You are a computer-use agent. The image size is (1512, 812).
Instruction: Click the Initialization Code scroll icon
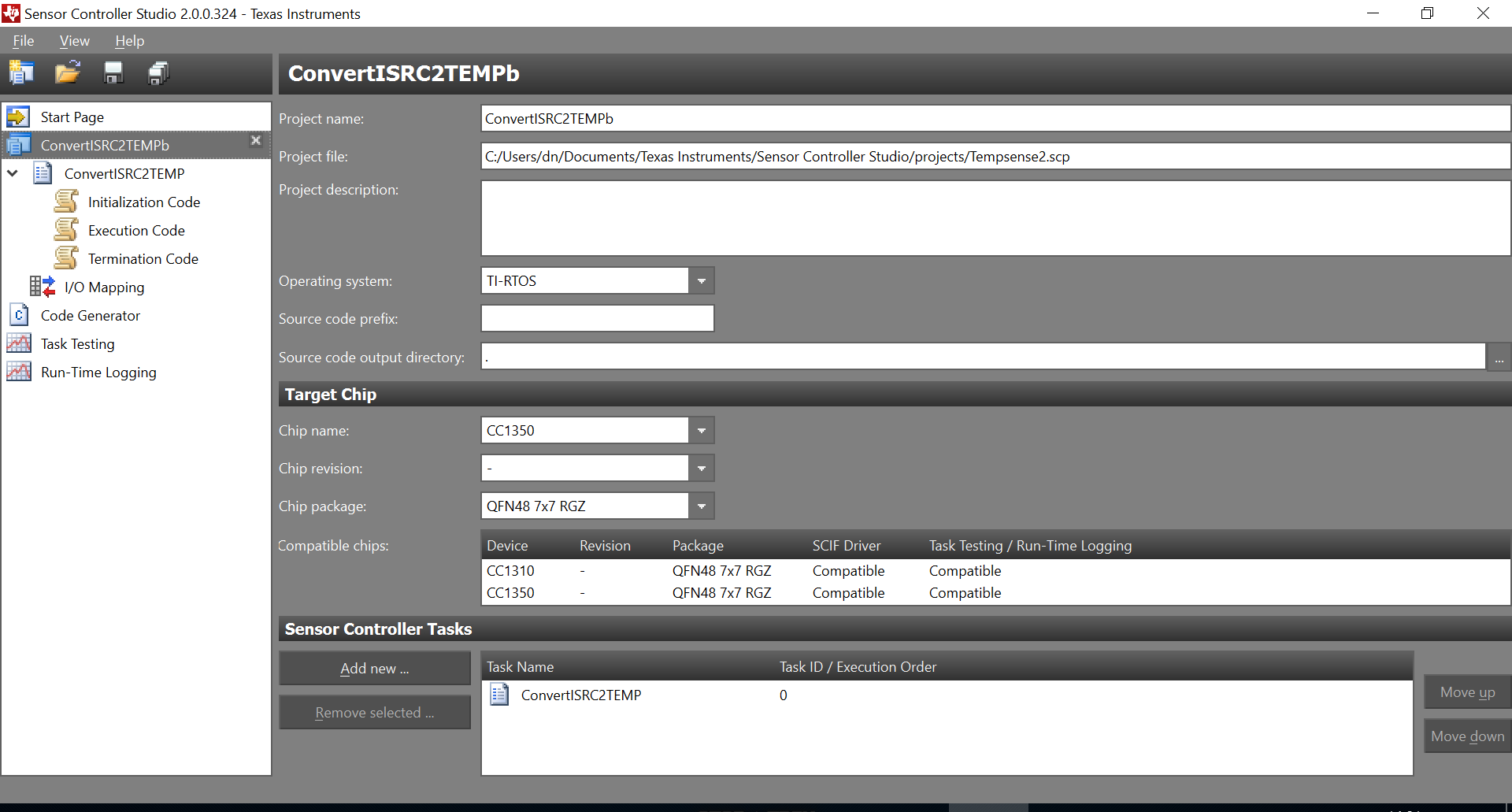click(66, 202)
